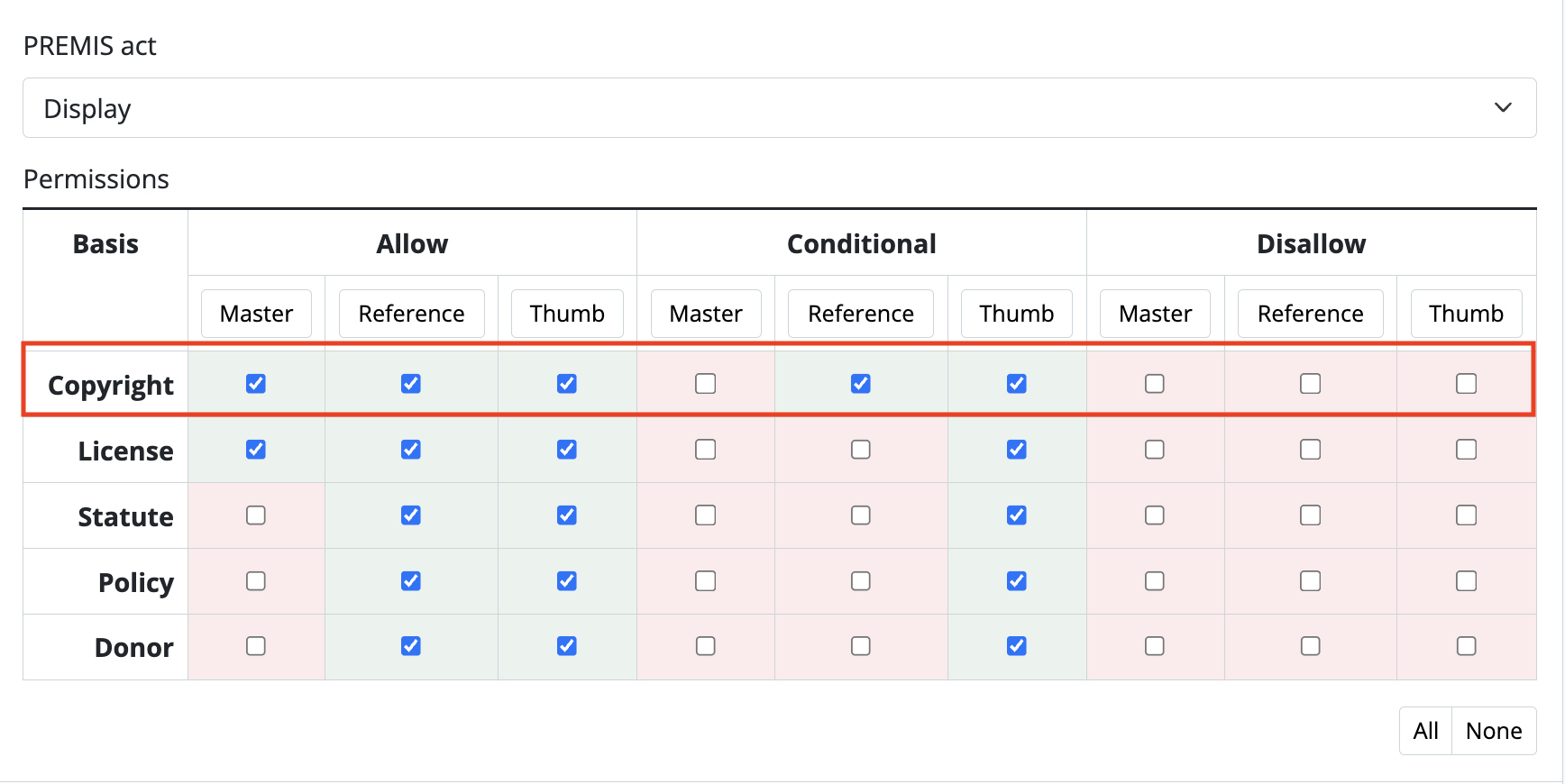Viewport: 1565px width, 784px height.
Task: Click the All button
Action: pos(1425,731)
